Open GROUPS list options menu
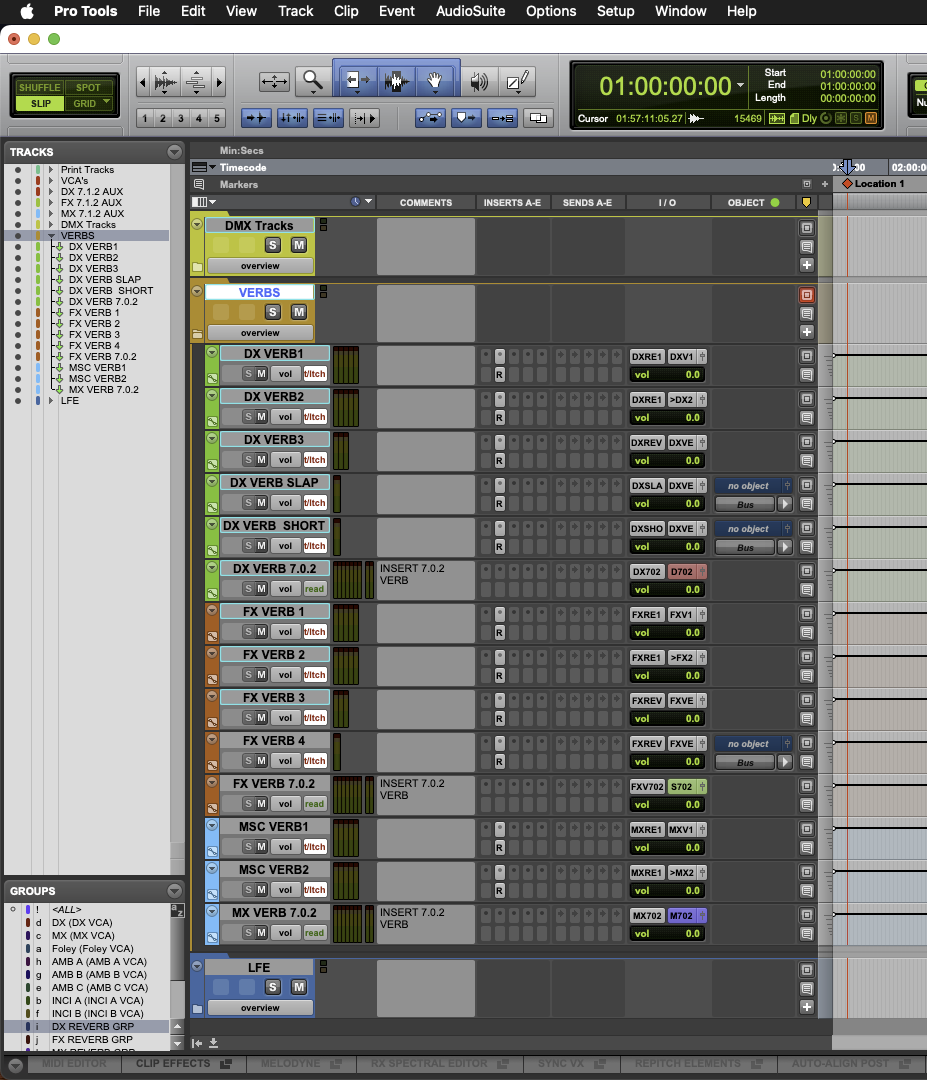This screenshot has height=1080, width=927. (174, 891)
